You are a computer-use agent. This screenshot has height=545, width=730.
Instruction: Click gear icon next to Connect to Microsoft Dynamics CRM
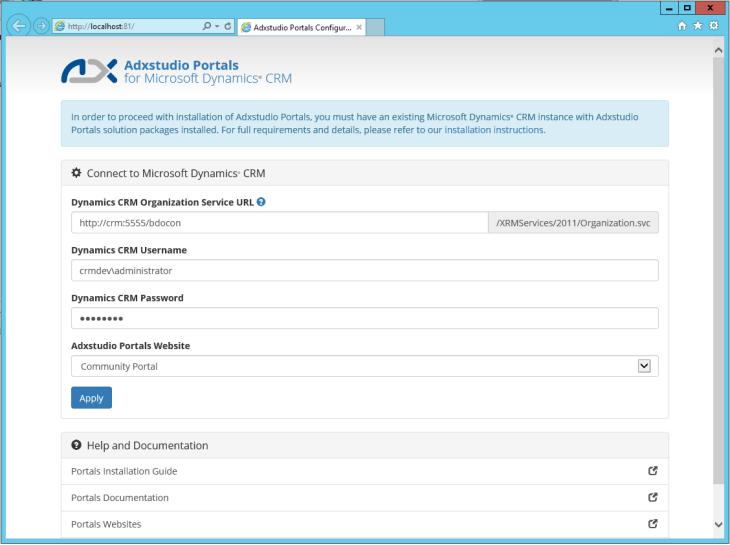pos(76,173)
